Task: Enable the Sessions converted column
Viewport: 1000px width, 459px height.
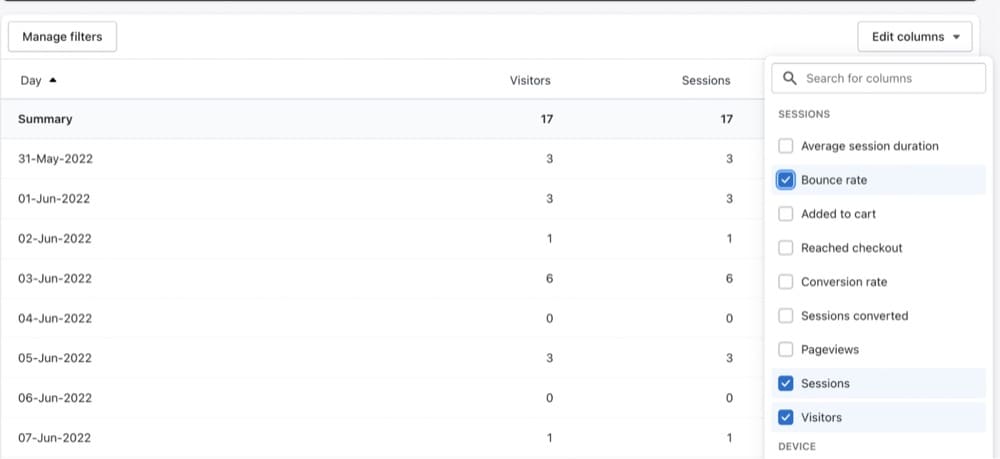Action: (786, 316)
